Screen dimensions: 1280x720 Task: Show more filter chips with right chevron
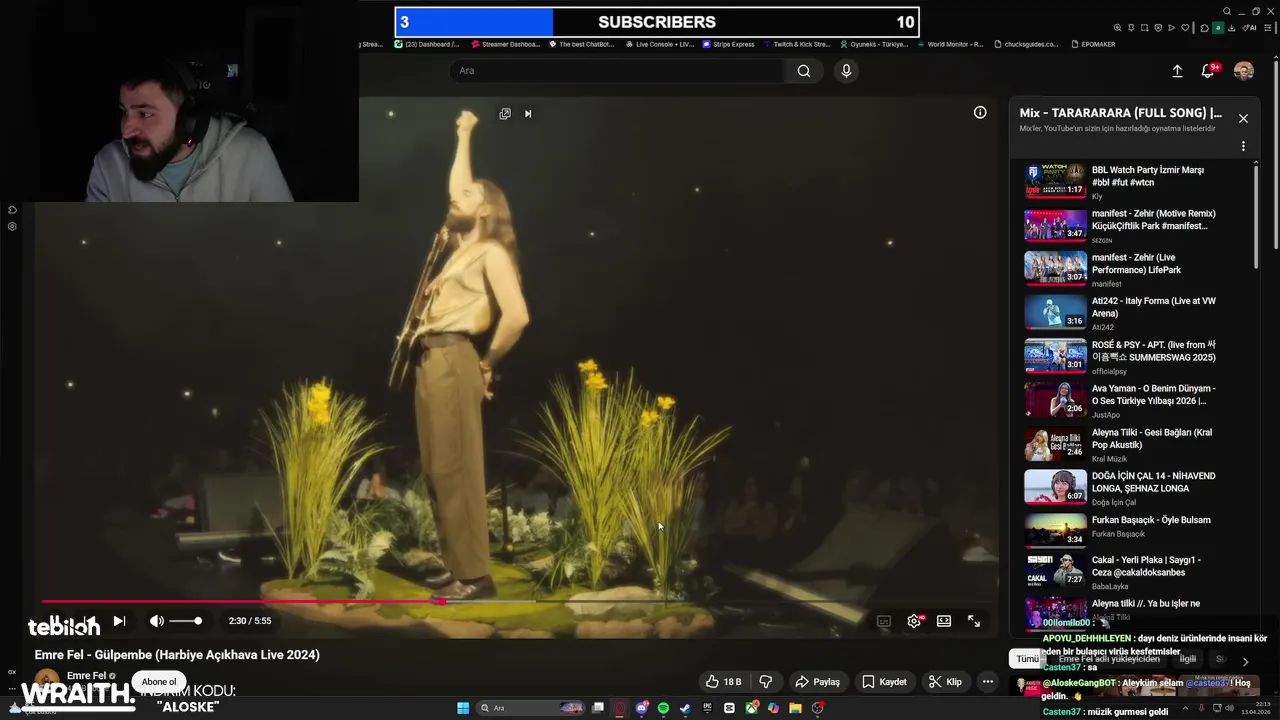(x=1245, y=661)
